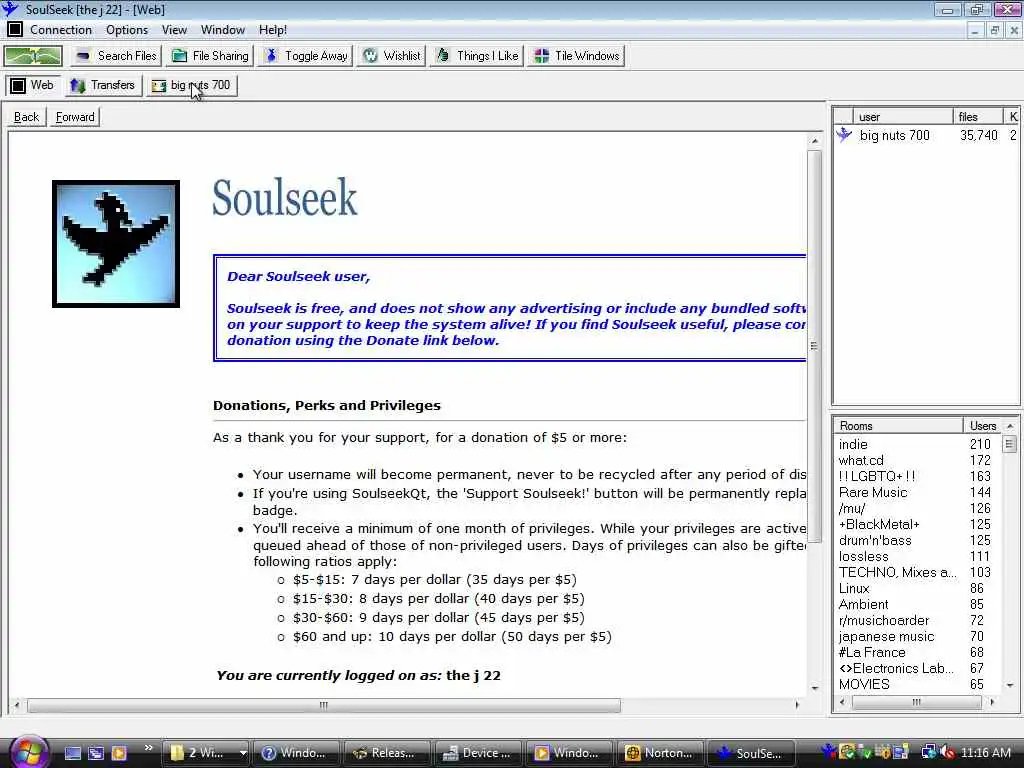The width and height of the screenshot is (1024, 768).
Task: Click the Forward button
Action: coord(75,117)
